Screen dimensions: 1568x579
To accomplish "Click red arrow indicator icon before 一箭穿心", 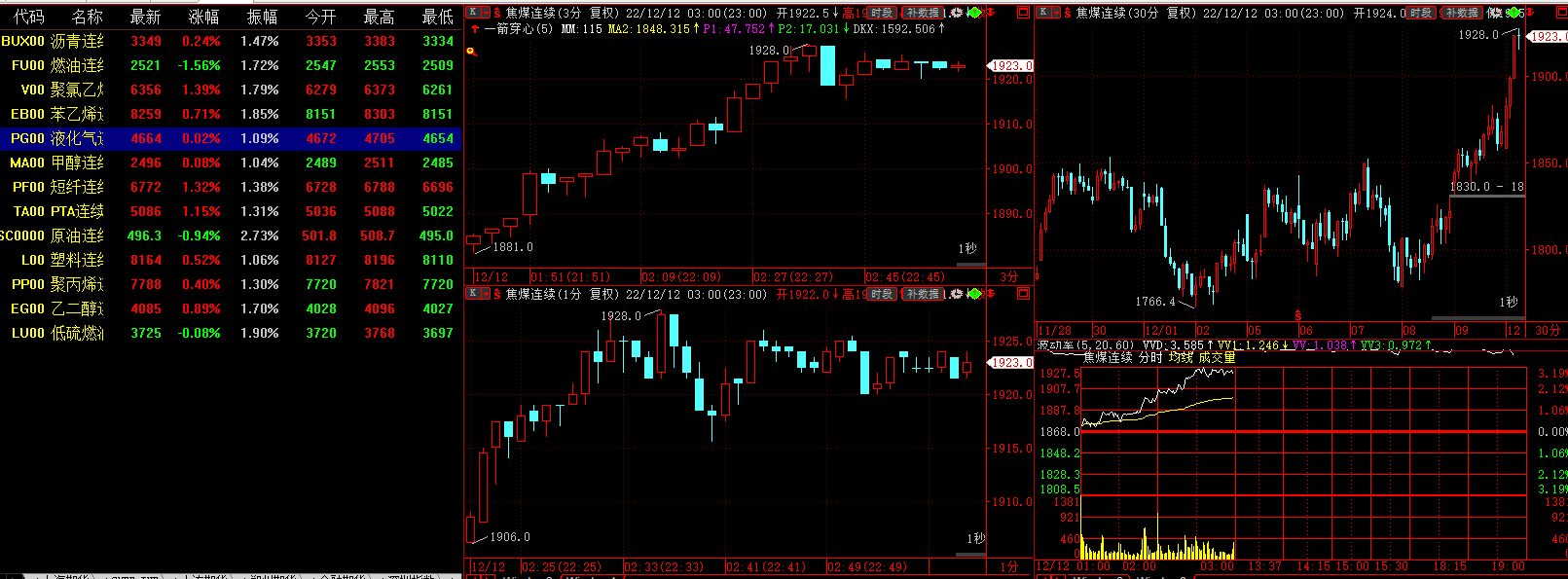I will (474, 29).
